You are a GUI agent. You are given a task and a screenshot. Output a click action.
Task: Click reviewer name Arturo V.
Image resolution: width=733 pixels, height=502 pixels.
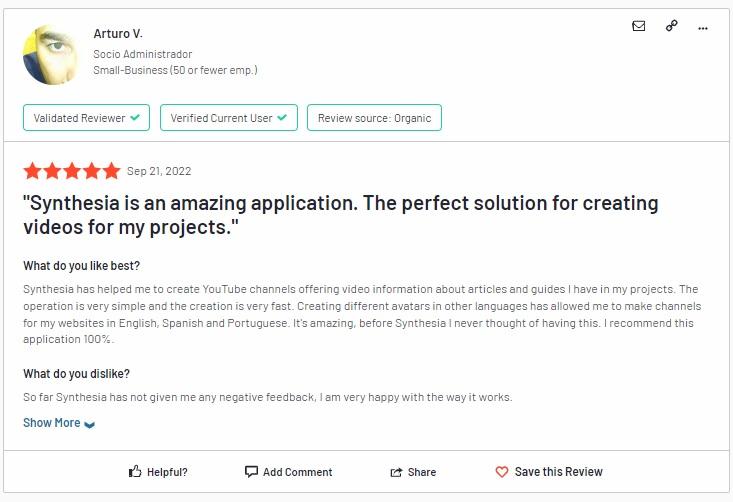(118, 34)
